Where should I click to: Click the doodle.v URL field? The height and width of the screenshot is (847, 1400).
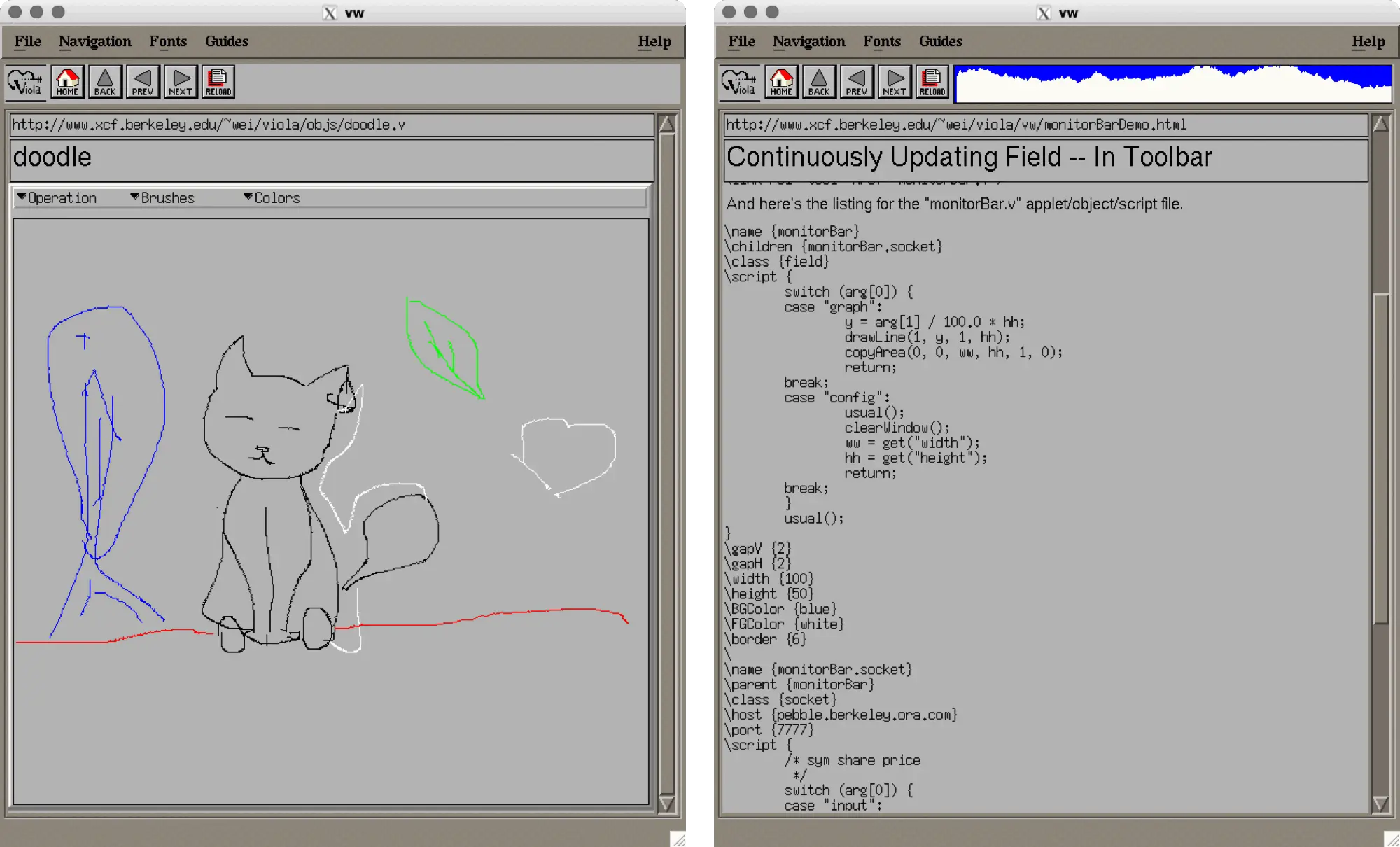pyautogui.click(x=332, y=125)
